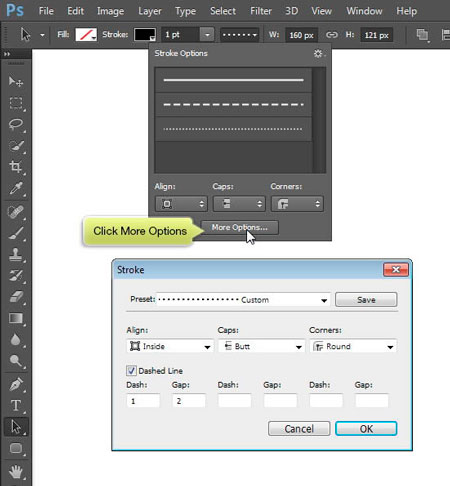Image resolution: width=450 pixels, height=486 pixels.
Task: Open the Layer menu
Action: (150, 11)
